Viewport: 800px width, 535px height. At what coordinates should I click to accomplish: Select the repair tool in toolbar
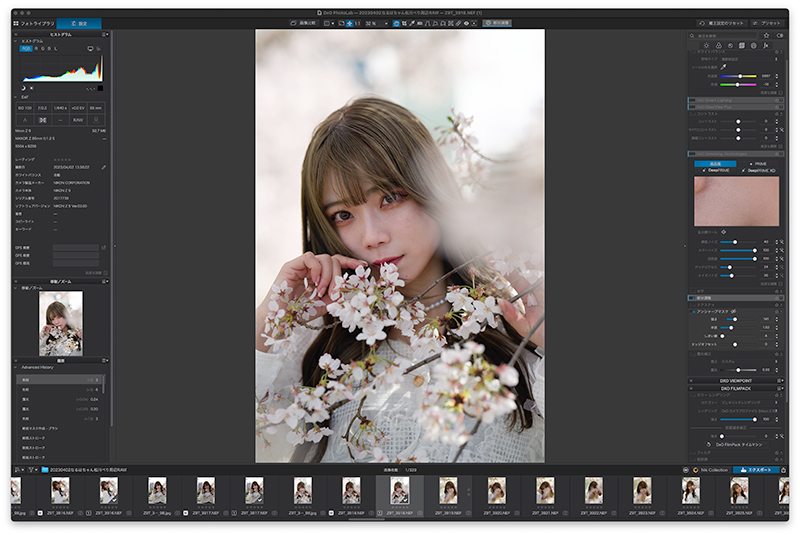tap(458, 23)
